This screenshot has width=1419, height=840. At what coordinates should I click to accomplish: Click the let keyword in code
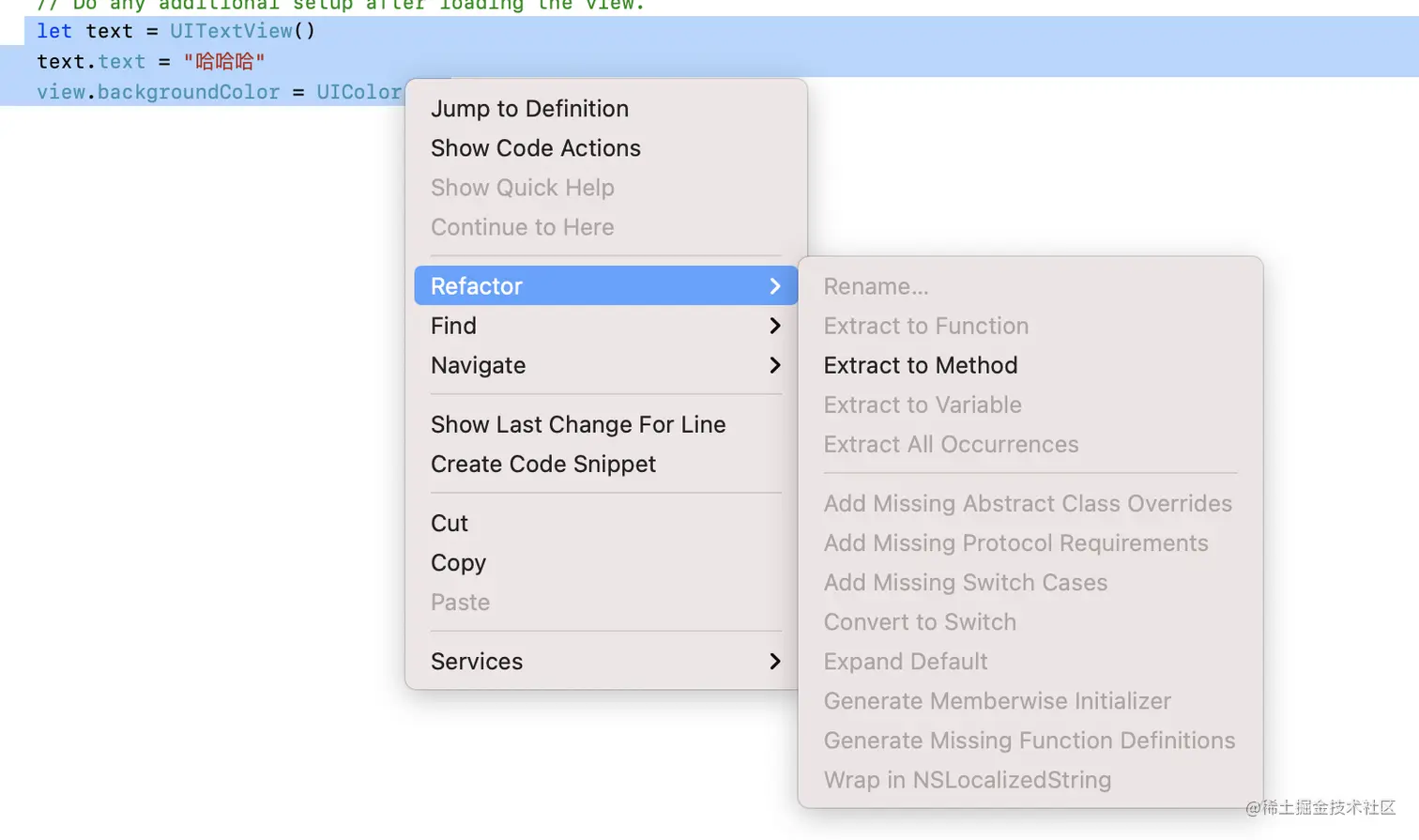[x=53, y=31]
